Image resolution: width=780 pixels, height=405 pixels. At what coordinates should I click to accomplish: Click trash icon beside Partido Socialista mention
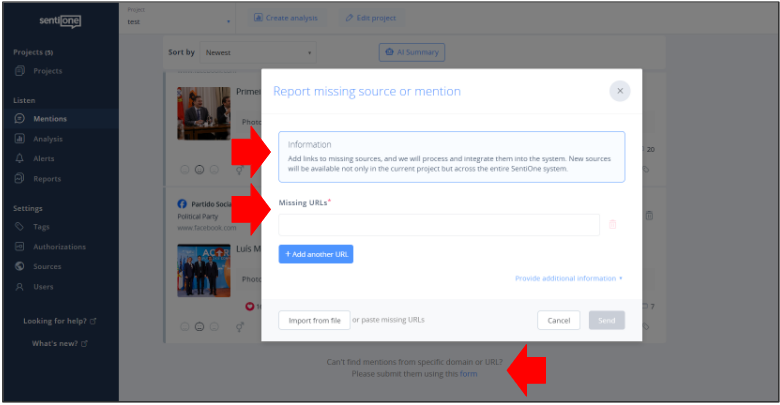649,215
